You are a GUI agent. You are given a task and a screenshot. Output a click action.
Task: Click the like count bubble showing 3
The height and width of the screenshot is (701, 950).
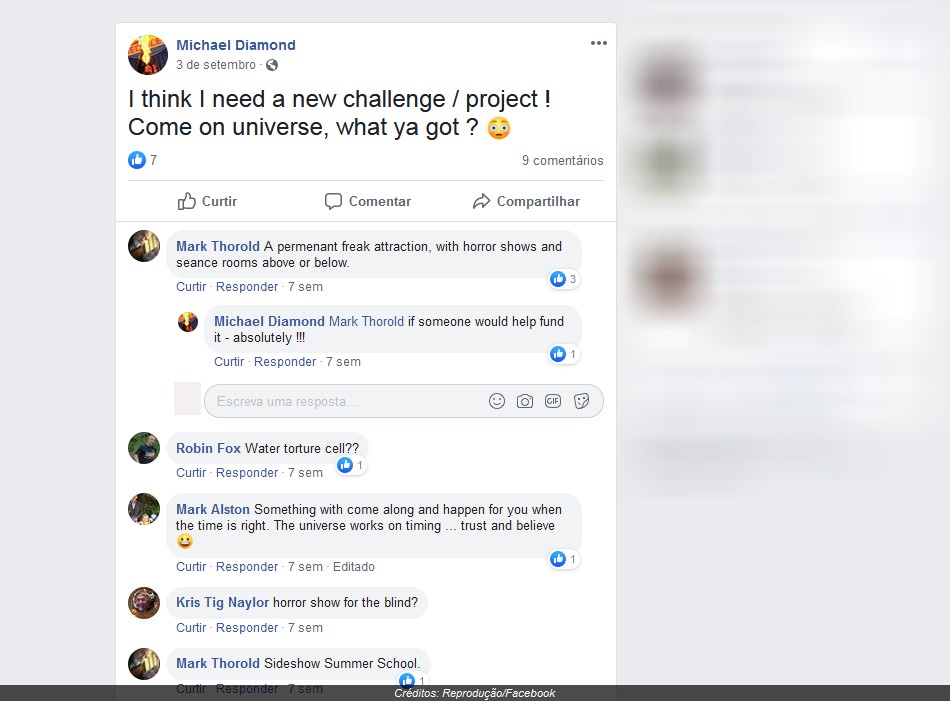563,279
